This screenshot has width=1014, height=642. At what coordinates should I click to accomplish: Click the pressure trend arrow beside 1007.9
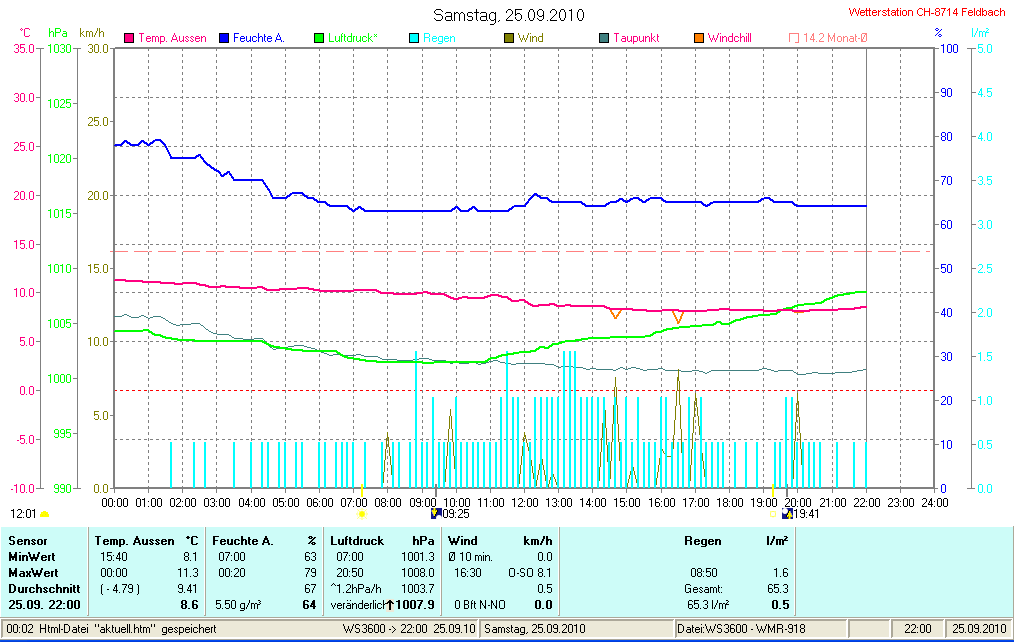tap(390, 605)
